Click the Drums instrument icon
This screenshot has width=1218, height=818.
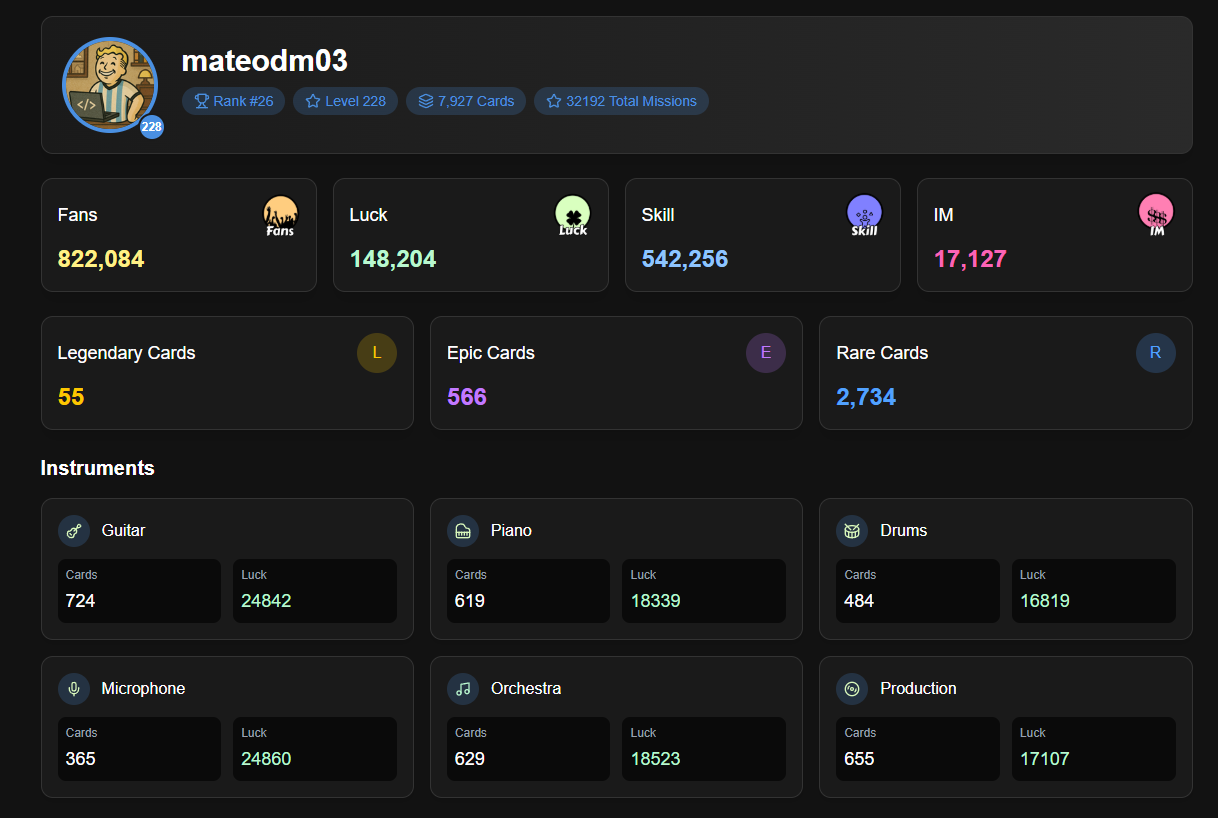(852, 531)
